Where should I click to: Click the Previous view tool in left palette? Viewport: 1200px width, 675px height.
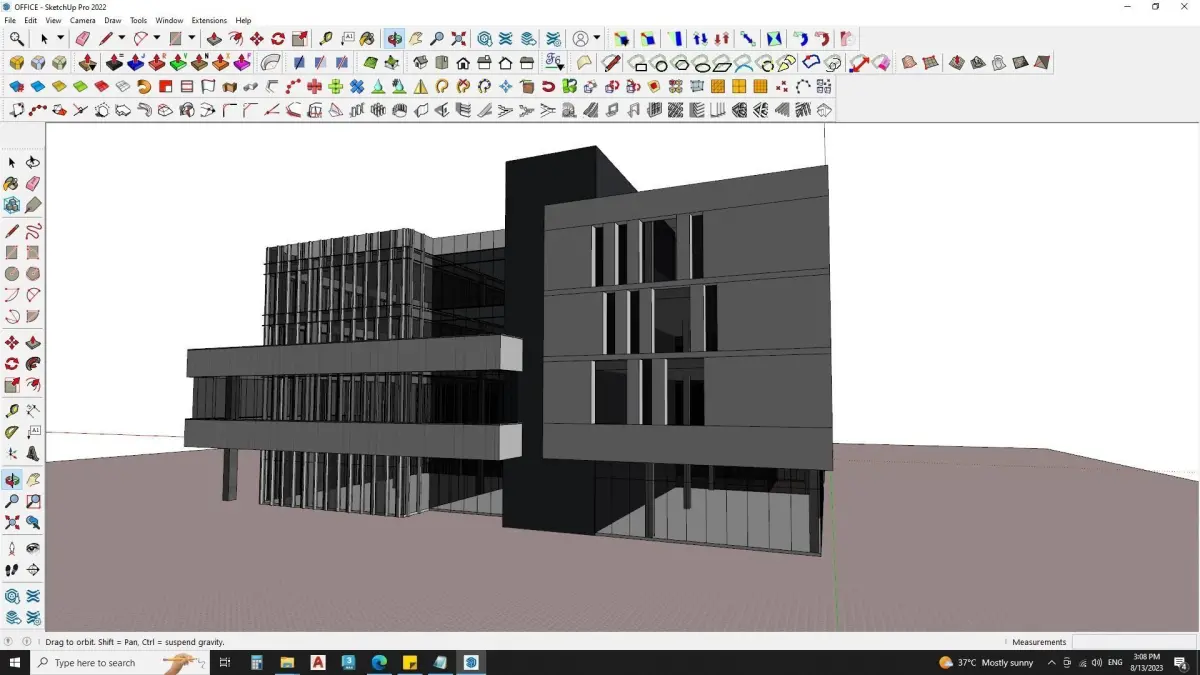tap(33, 522)
